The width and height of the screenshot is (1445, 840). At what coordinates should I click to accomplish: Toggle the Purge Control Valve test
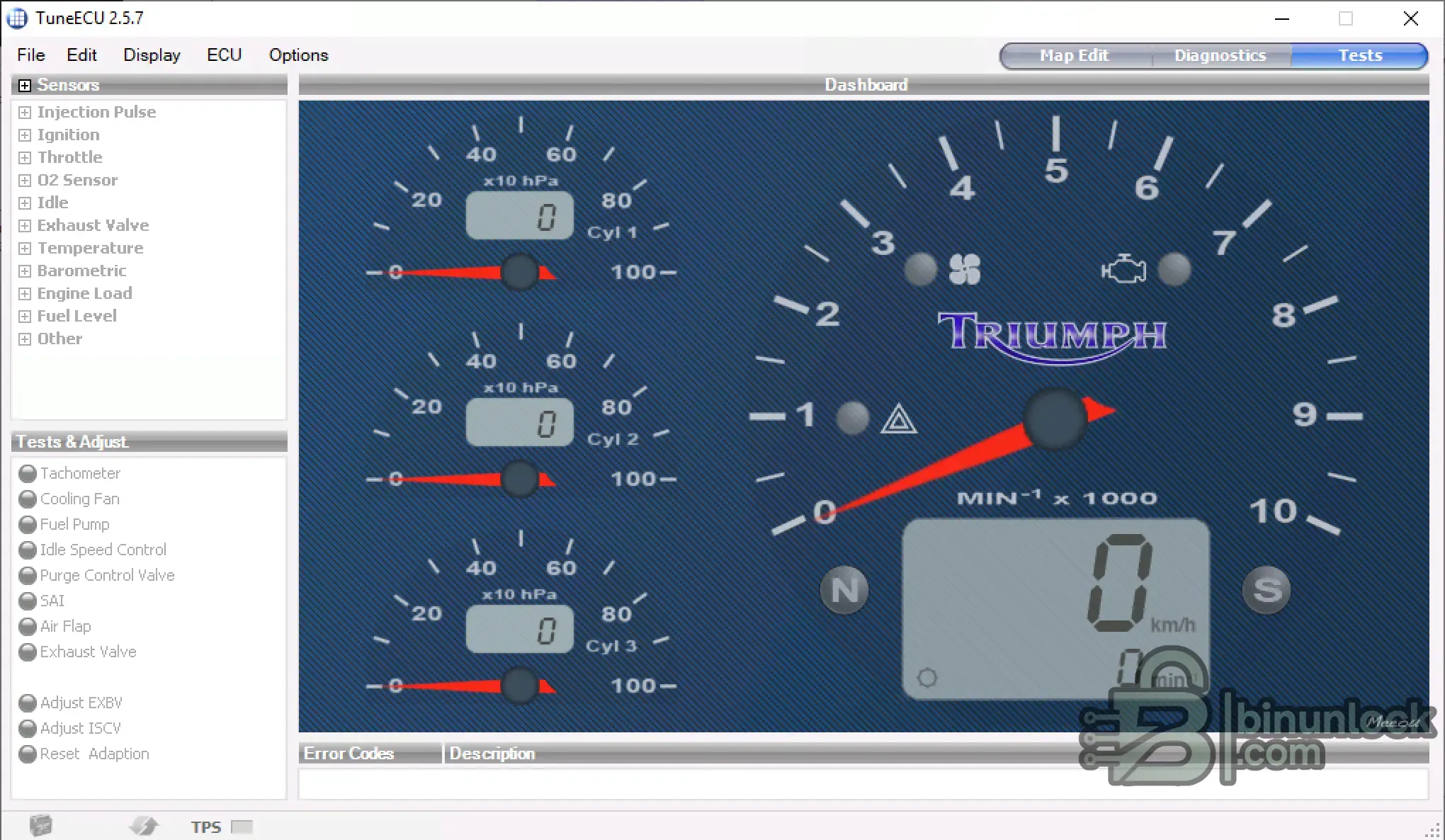click(x=28, y=575)
